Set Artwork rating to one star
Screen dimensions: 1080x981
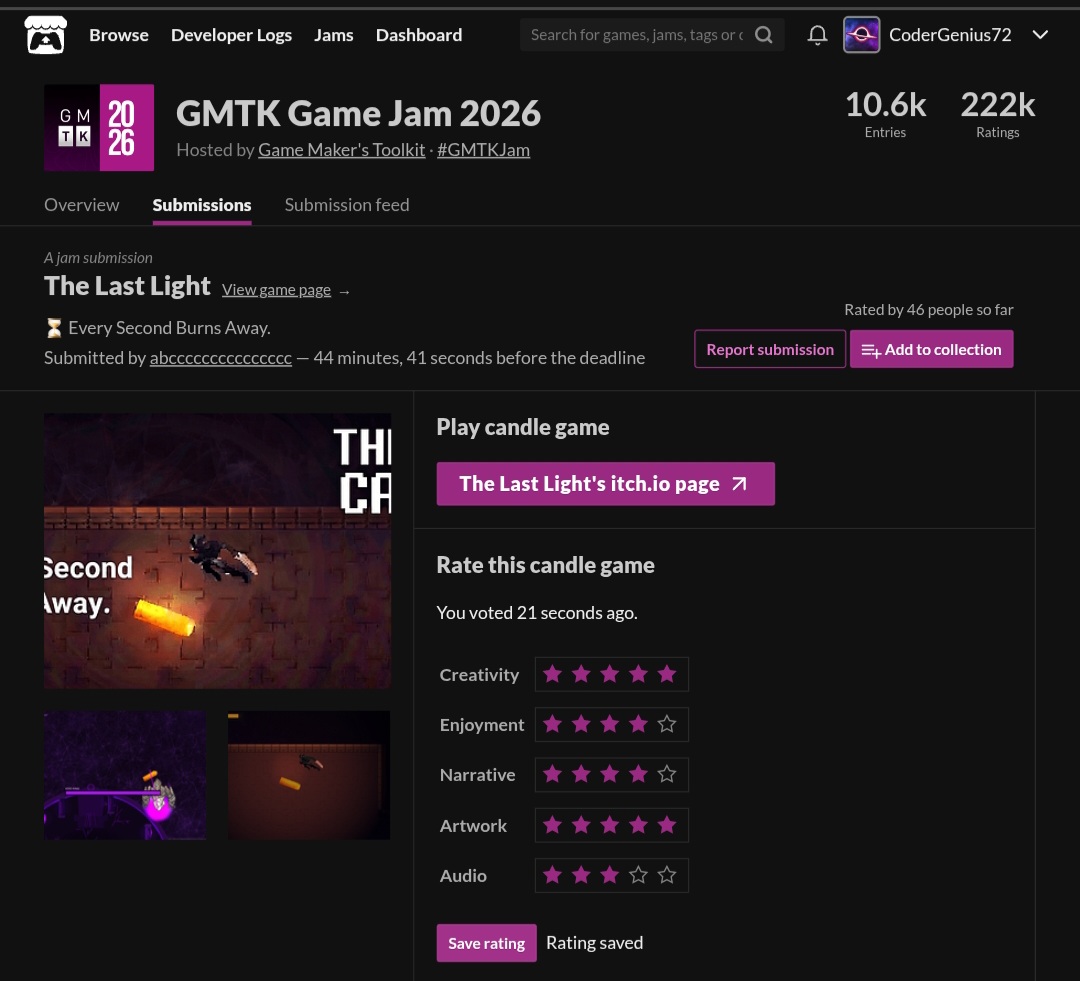(552, 825)
